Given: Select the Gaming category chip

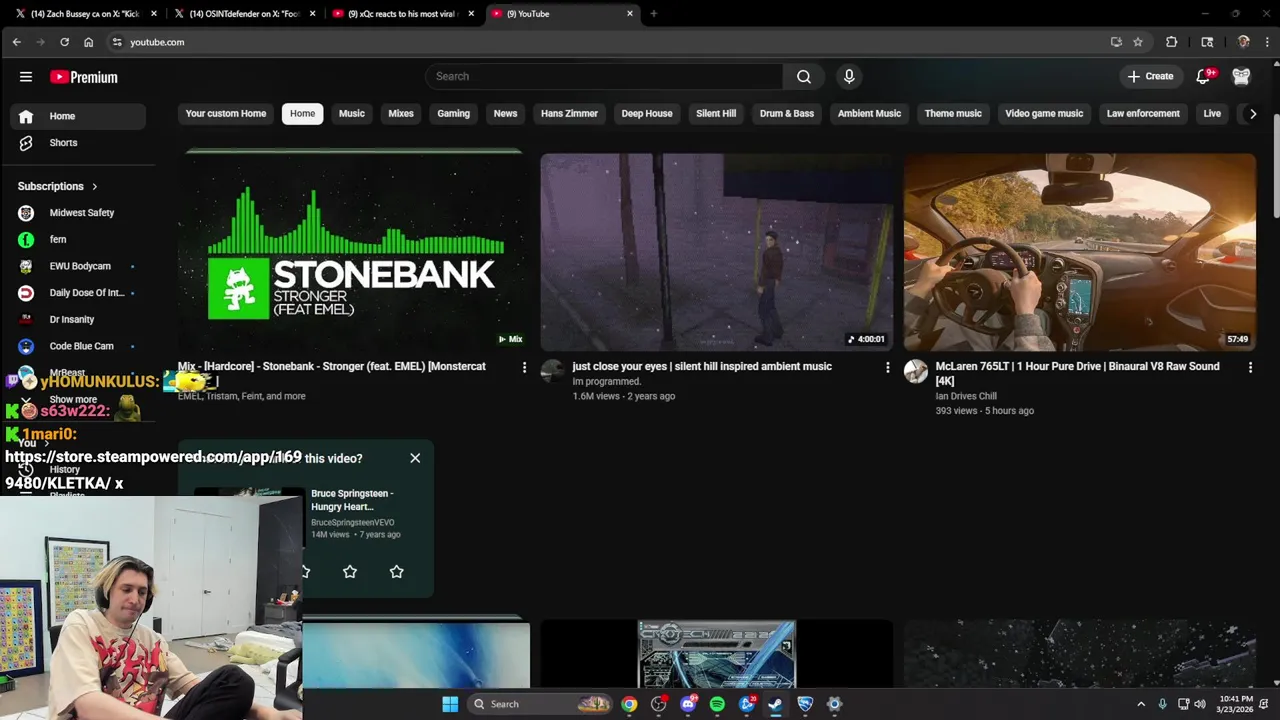Looking at the screenshot, I should pyautogui.click(x=453, y=113).
